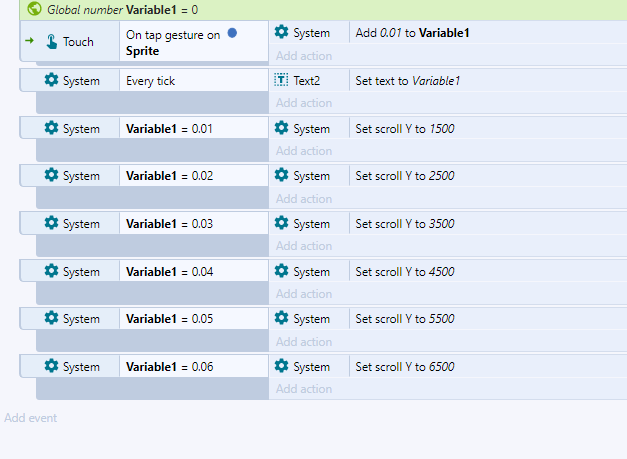Click the gear icon in Every tick event
627x459 pixels.
pos(51,80)
